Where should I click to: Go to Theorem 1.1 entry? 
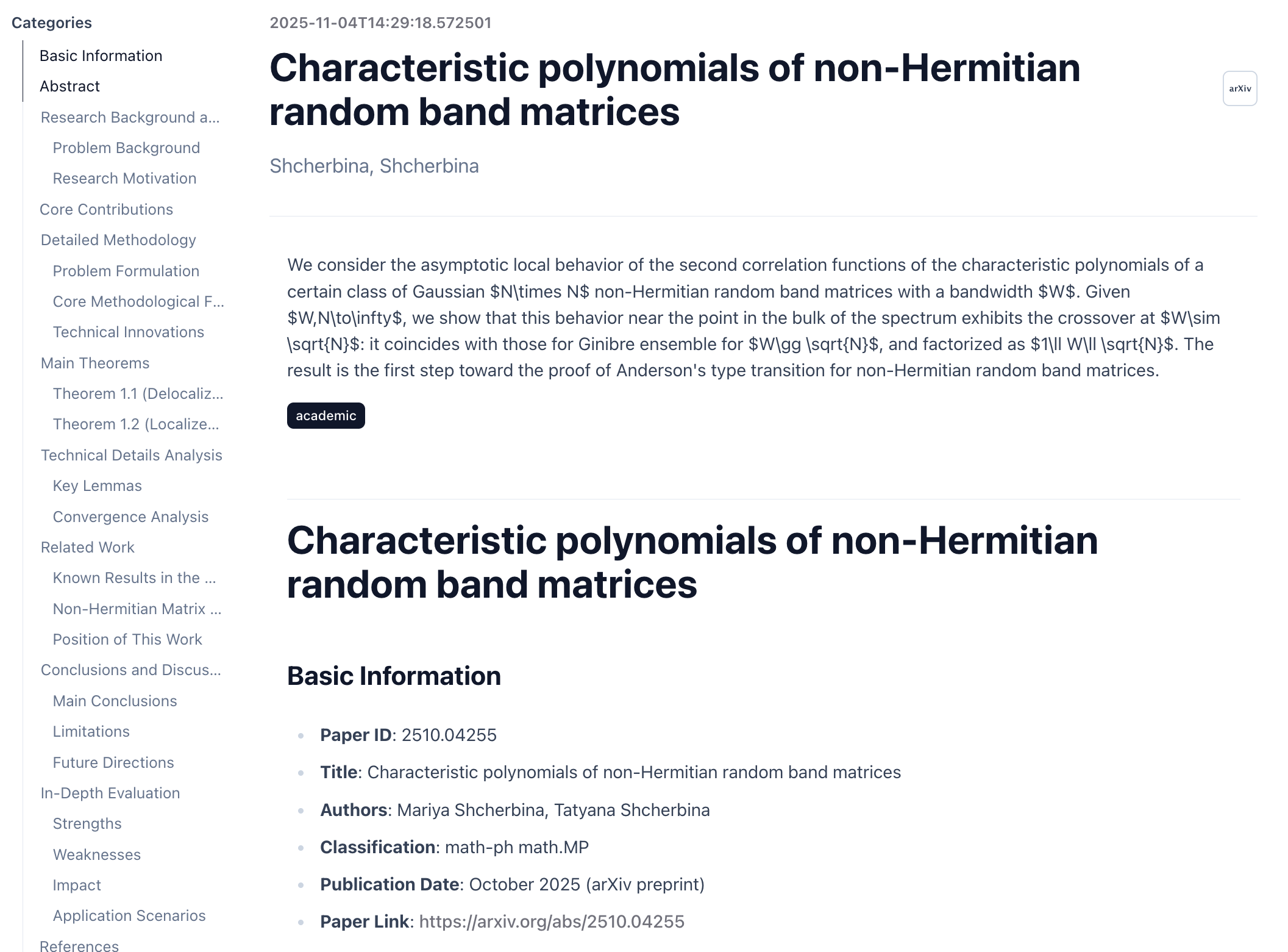click(x=138, y=393)
